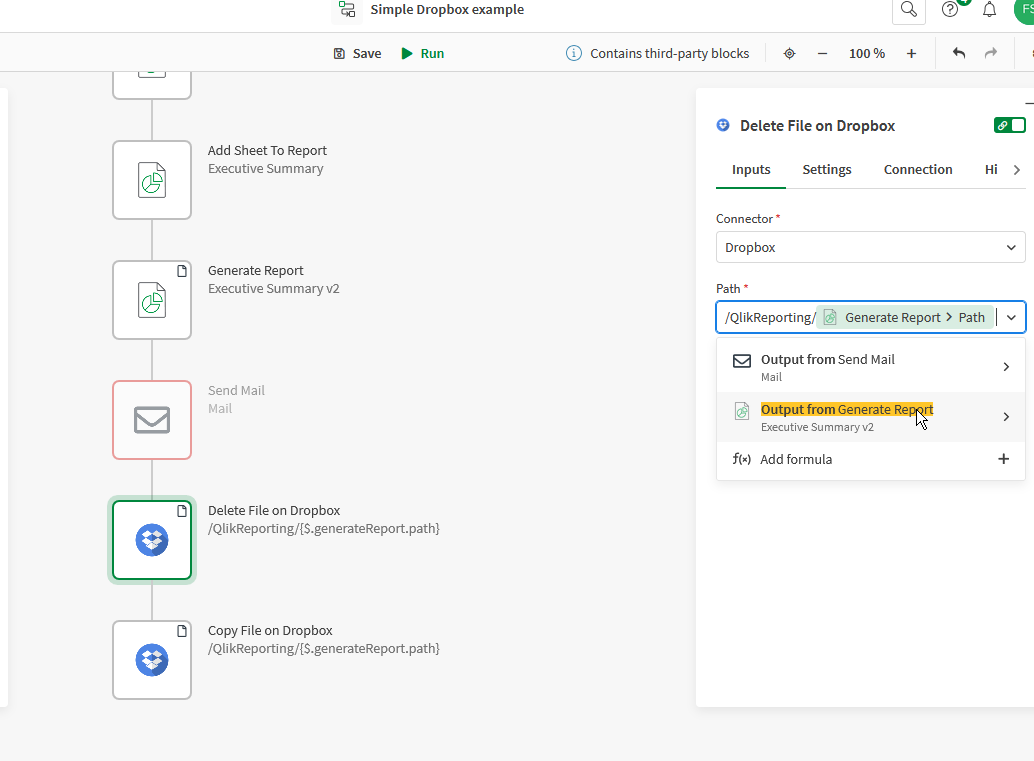Undo the last change

[x=959, y=54]
